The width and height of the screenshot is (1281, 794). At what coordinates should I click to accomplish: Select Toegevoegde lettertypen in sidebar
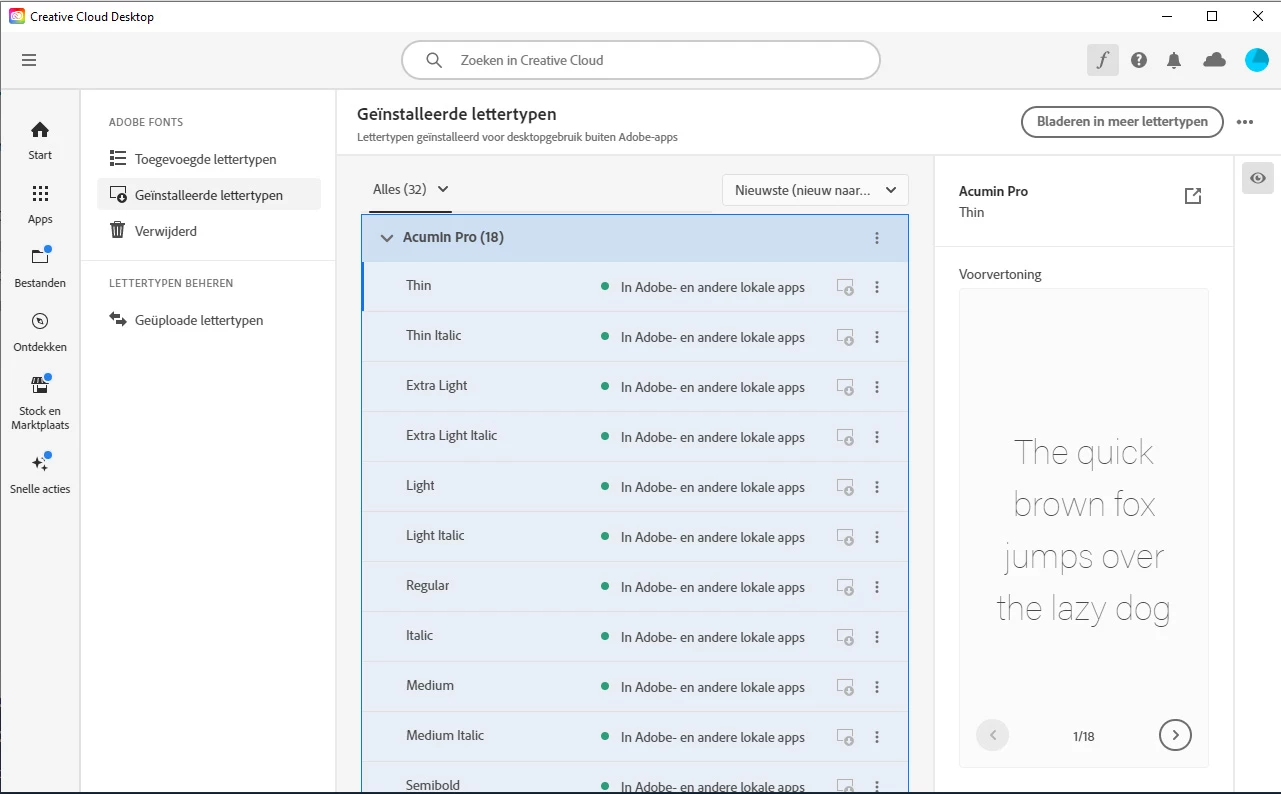(x=208, y=159)
